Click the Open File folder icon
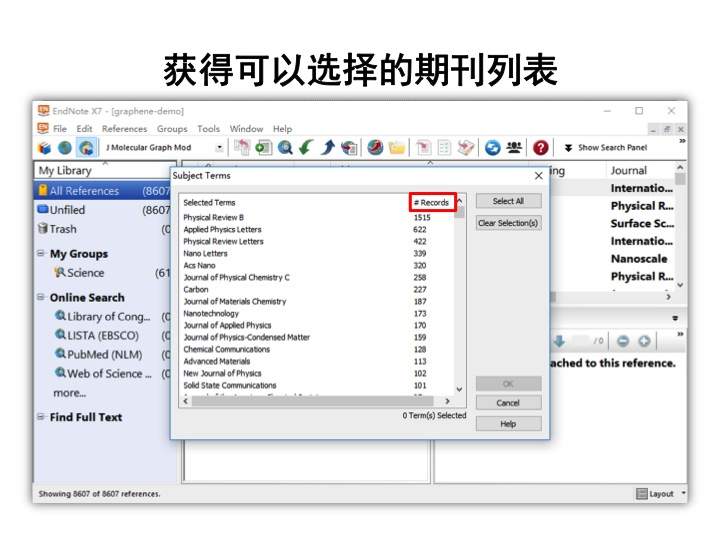The image size is (720, 540). pos(397,147)
